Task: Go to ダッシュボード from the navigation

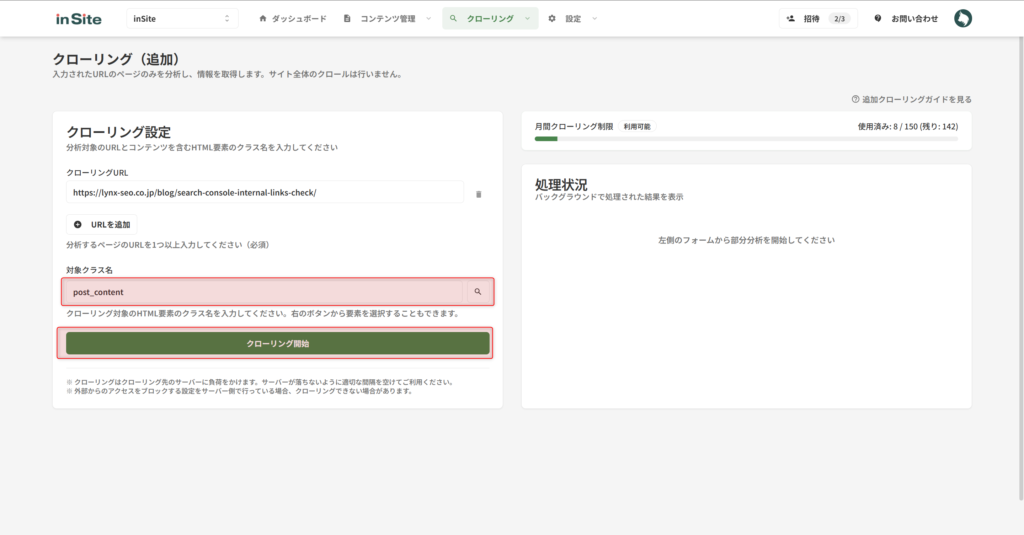Action: click(x=293, y=18)
